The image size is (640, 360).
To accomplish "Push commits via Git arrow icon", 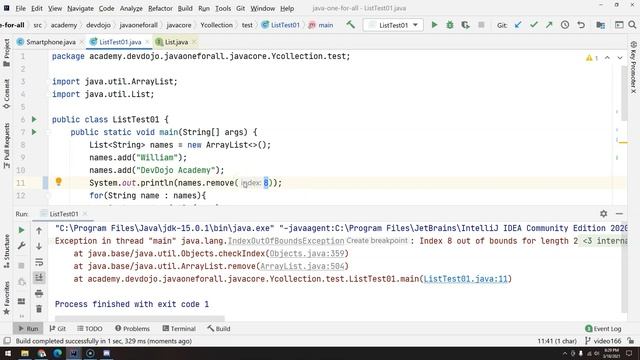I will 549,25.
